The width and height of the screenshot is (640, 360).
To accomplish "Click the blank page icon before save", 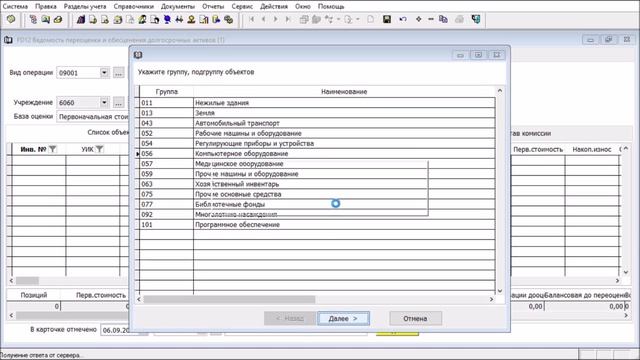I will [x=370, y=19].
